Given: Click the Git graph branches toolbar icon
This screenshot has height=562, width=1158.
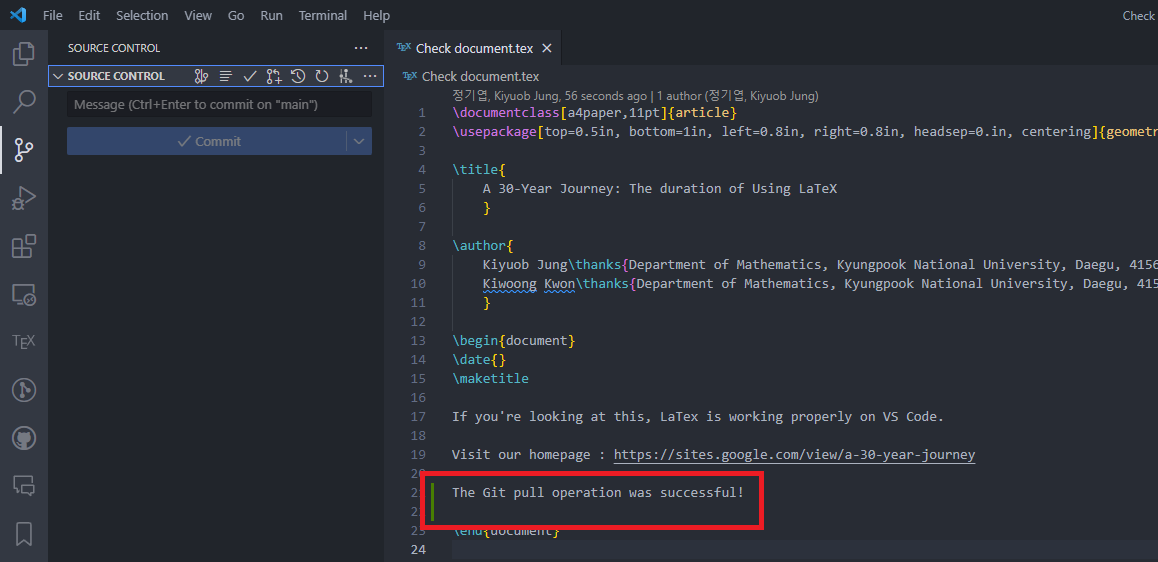Looking at the screenshot, I should click(x=202, y=76).
